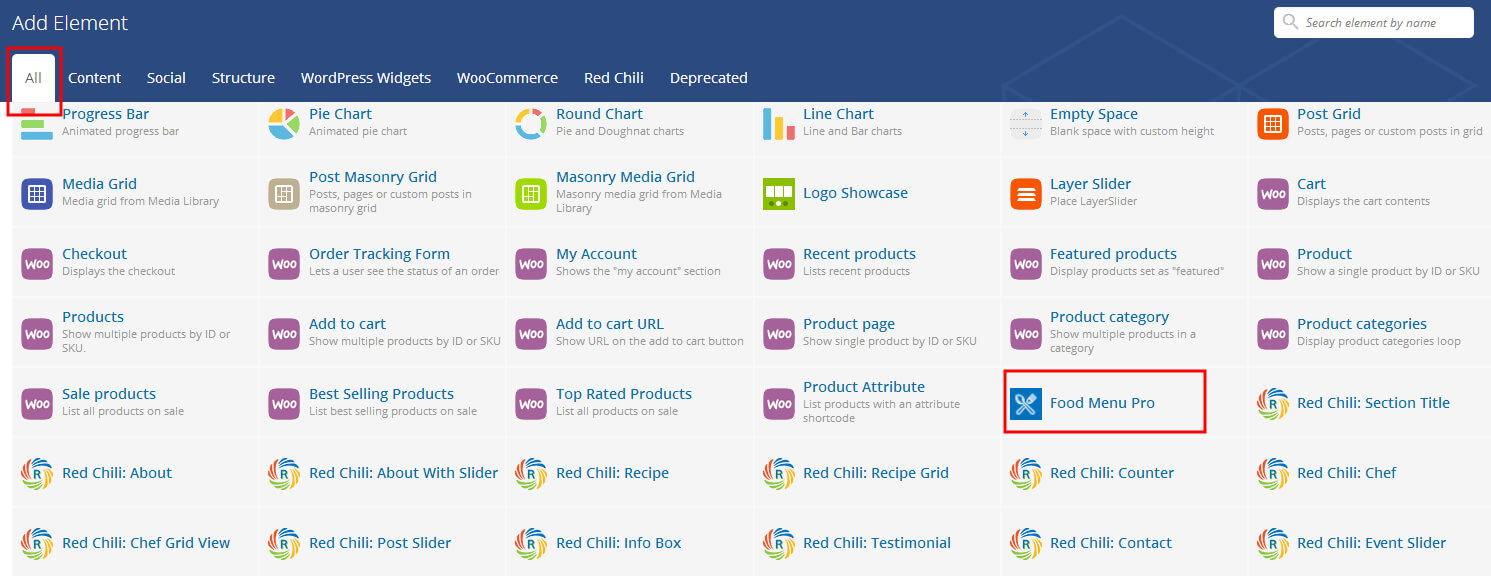1491x576 pixels.
Task: Click the Woo icon beside Sale products
Action: pos(37,403)
